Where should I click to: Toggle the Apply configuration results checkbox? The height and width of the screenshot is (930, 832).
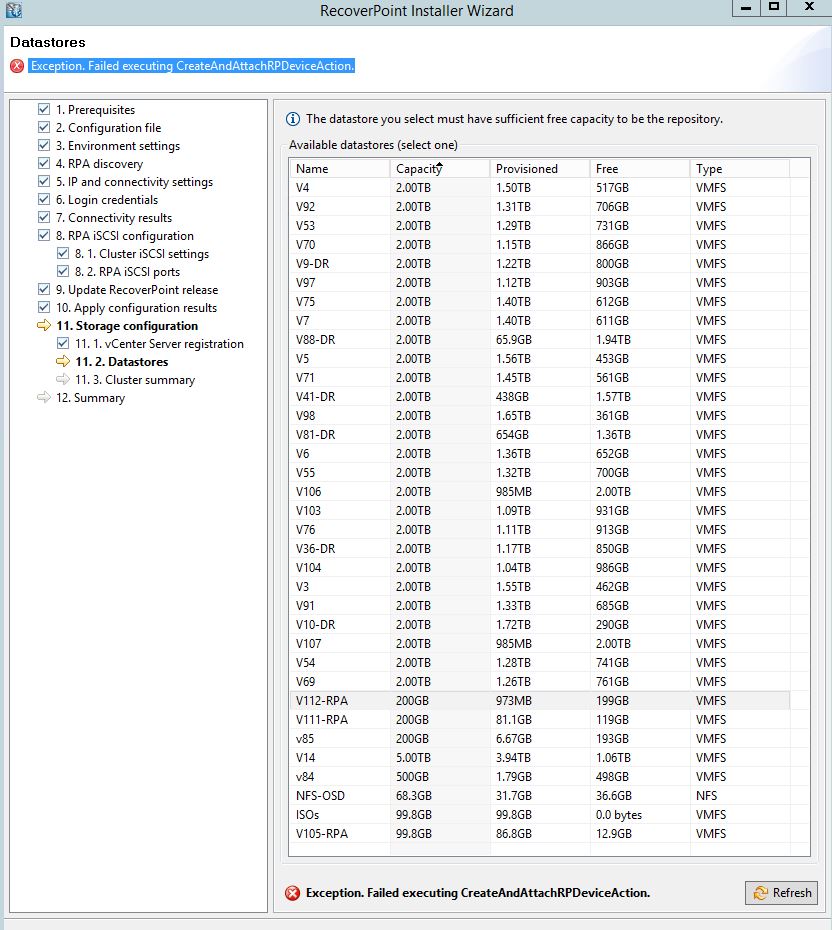(x=44, y=307)
